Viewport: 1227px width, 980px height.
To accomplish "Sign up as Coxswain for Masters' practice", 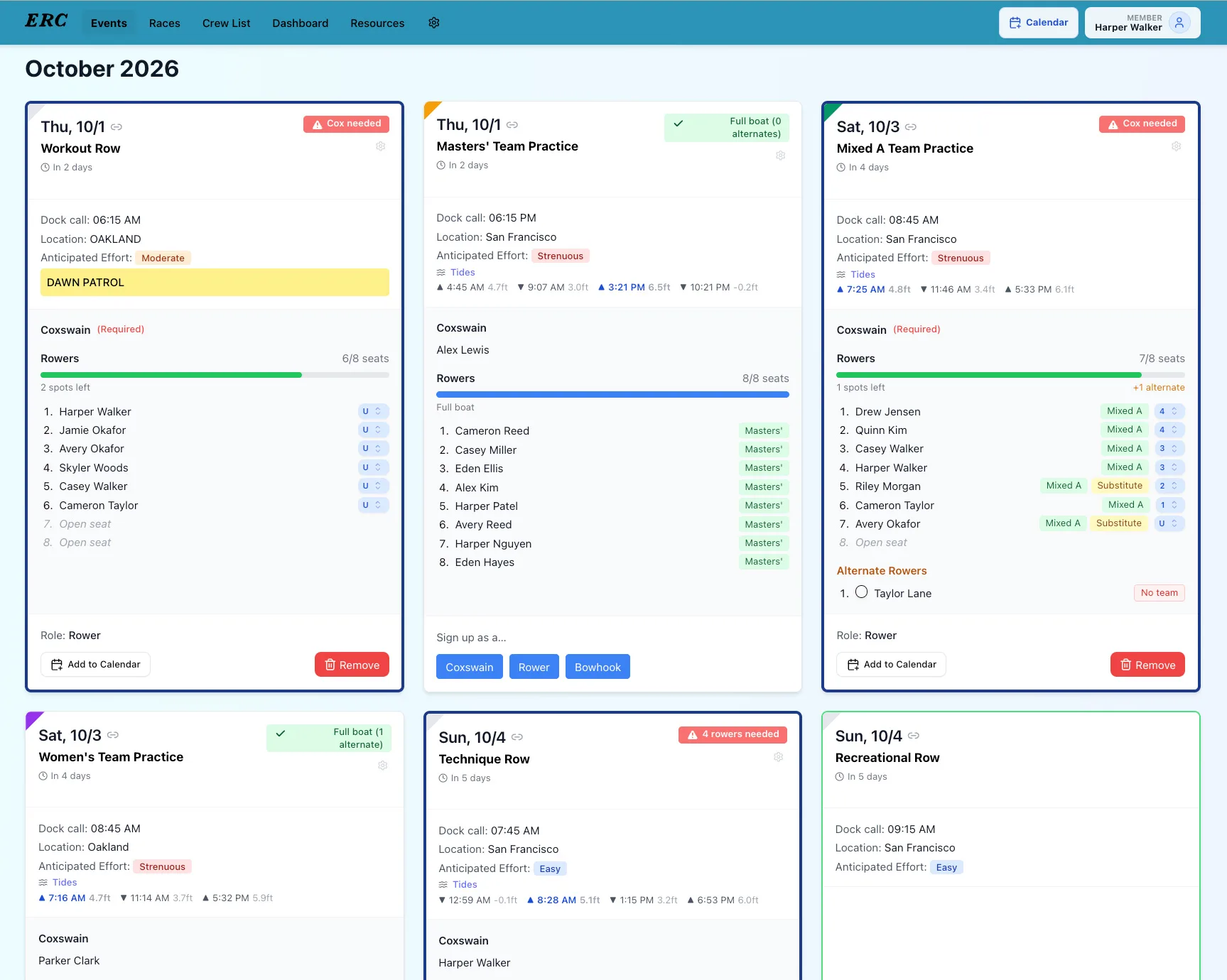I will (470, 667).
